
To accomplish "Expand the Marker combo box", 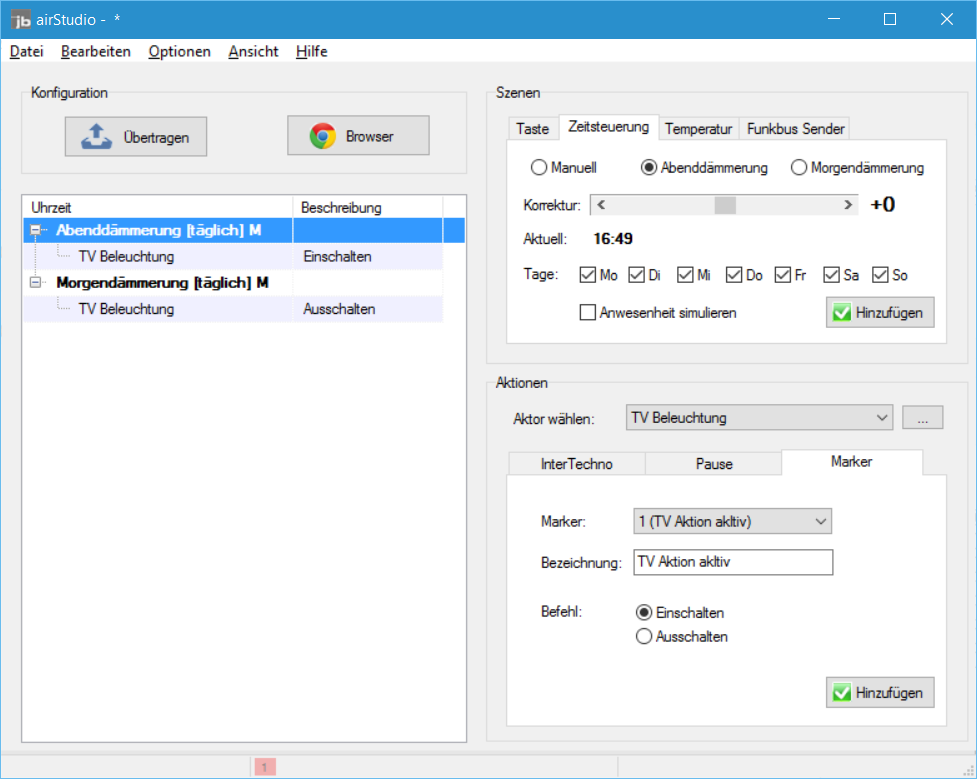I will pos(820,521).
